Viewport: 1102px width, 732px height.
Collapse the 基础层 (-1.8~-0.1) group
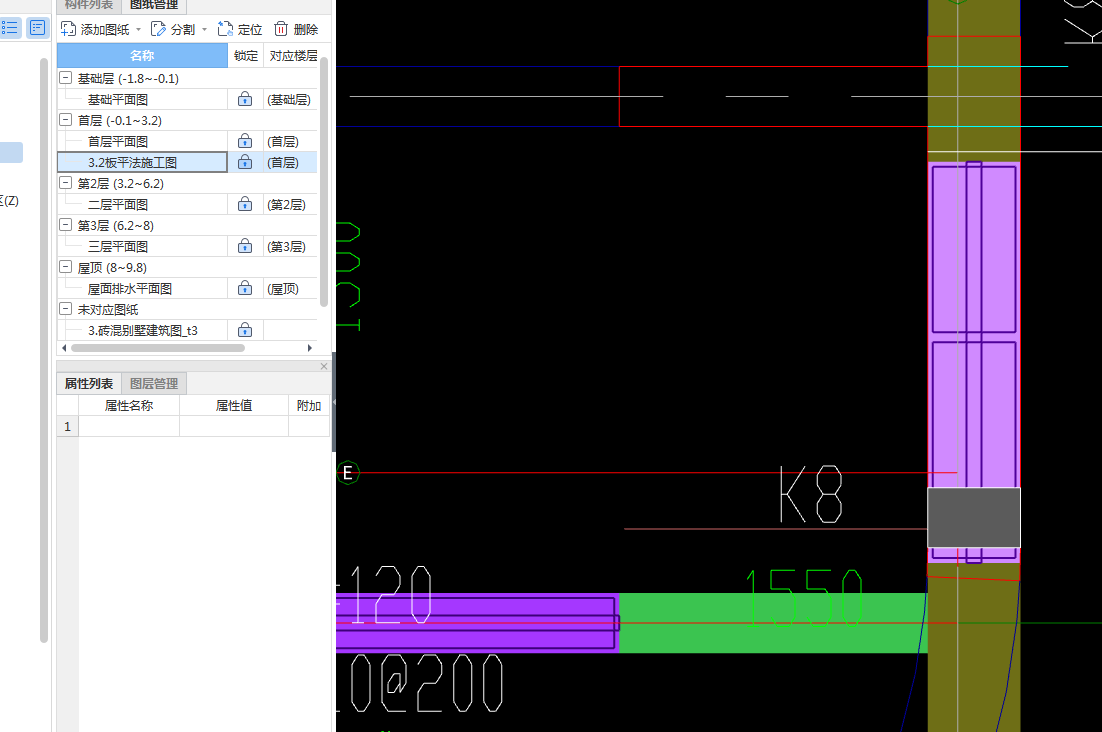pos(65,78)
